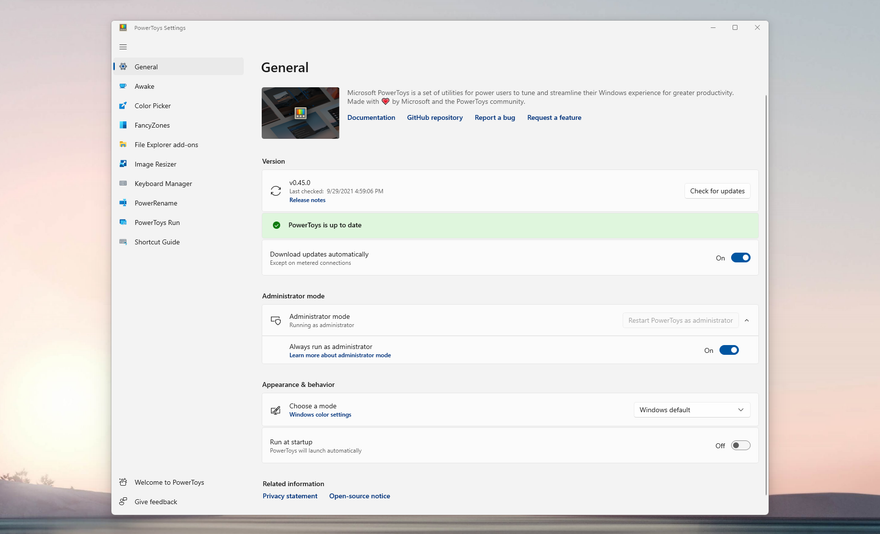880x534 pixels.
Task: Open File Explorer add-ons page
Action: pyautogui.click(x=178, y=144)
